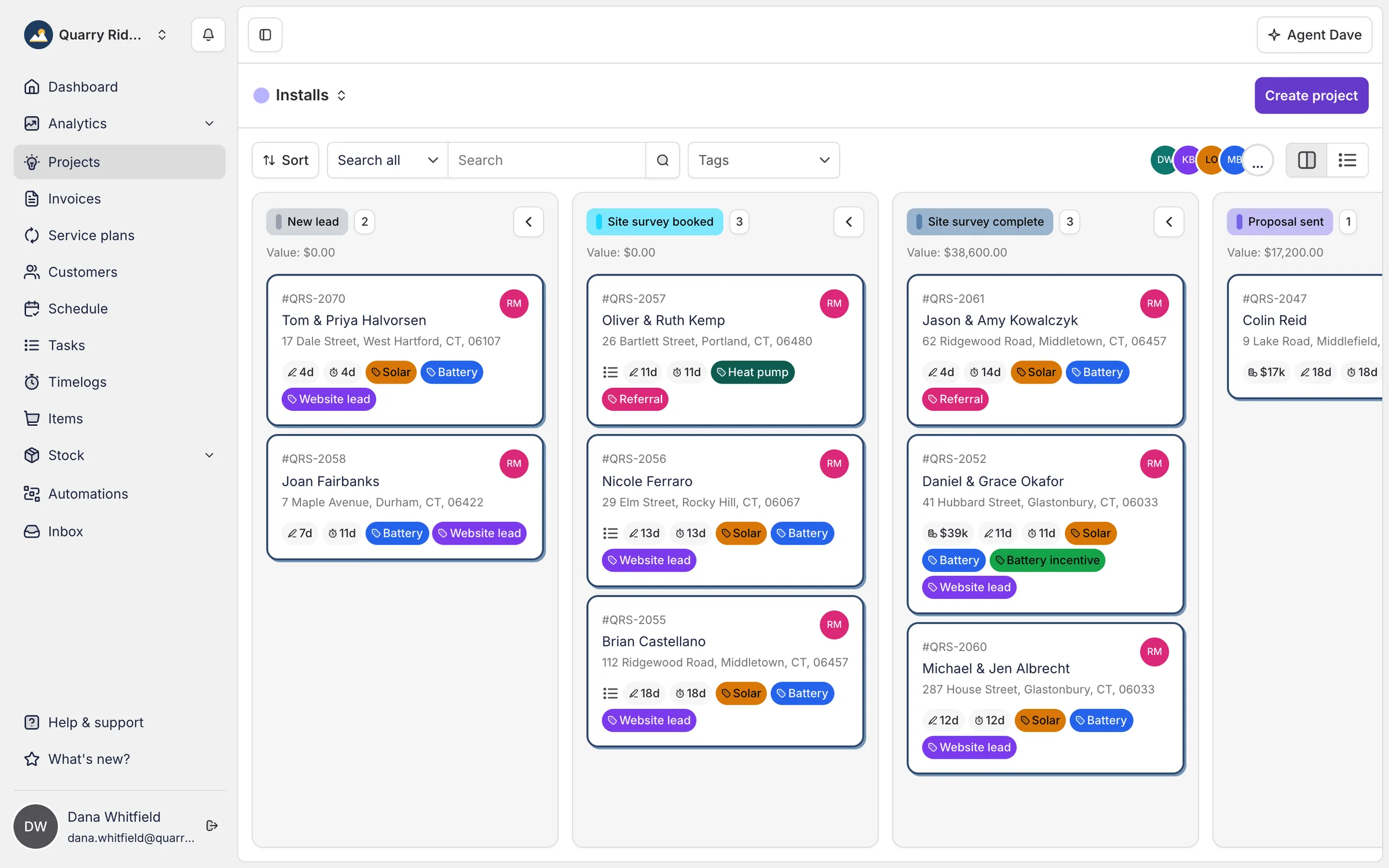The width and height of the screenshot is (1389, 868).
Task: Collapse the New lead column
Action: (528, 222)
